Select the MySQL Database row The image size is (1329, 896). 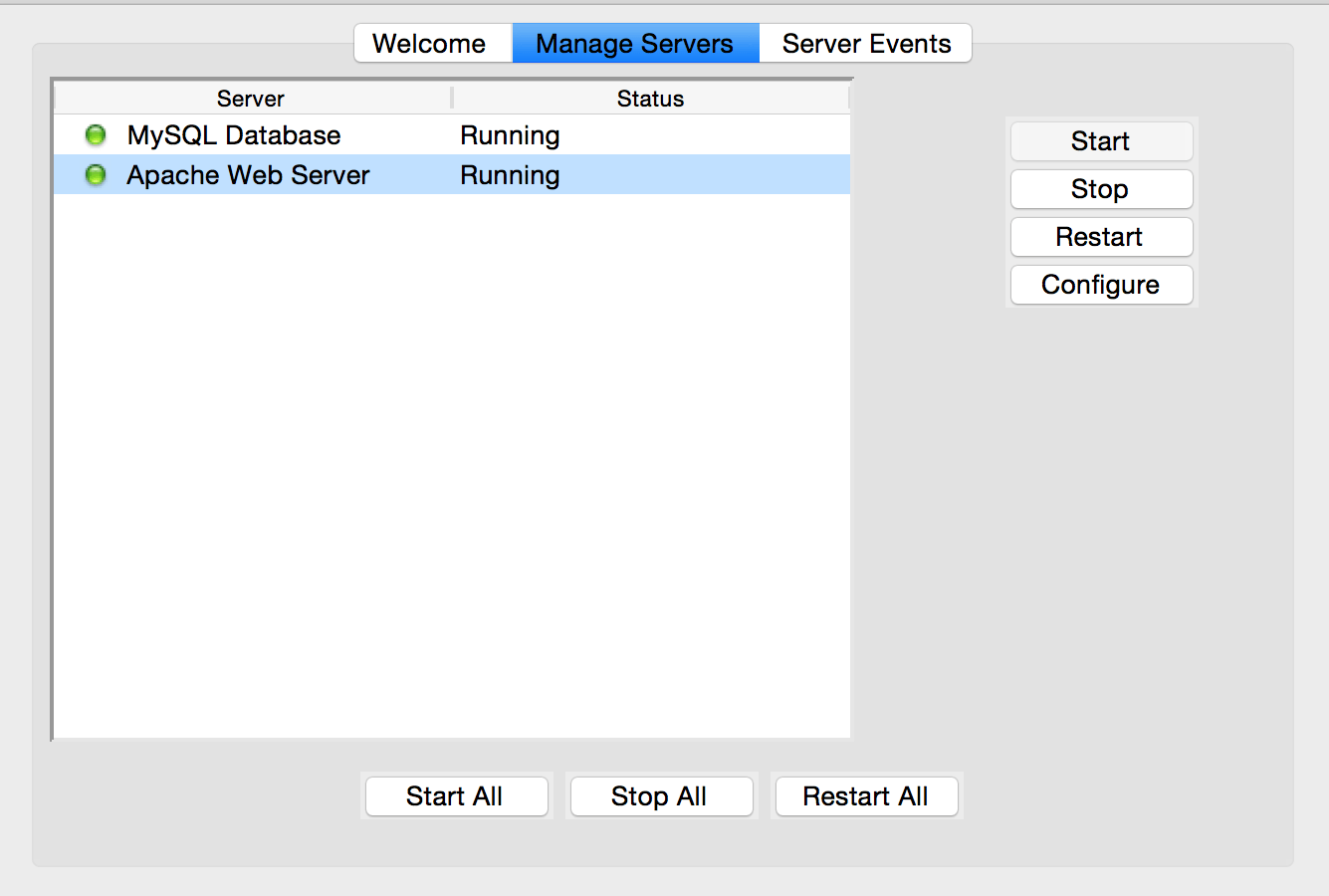tap(452, 135)
